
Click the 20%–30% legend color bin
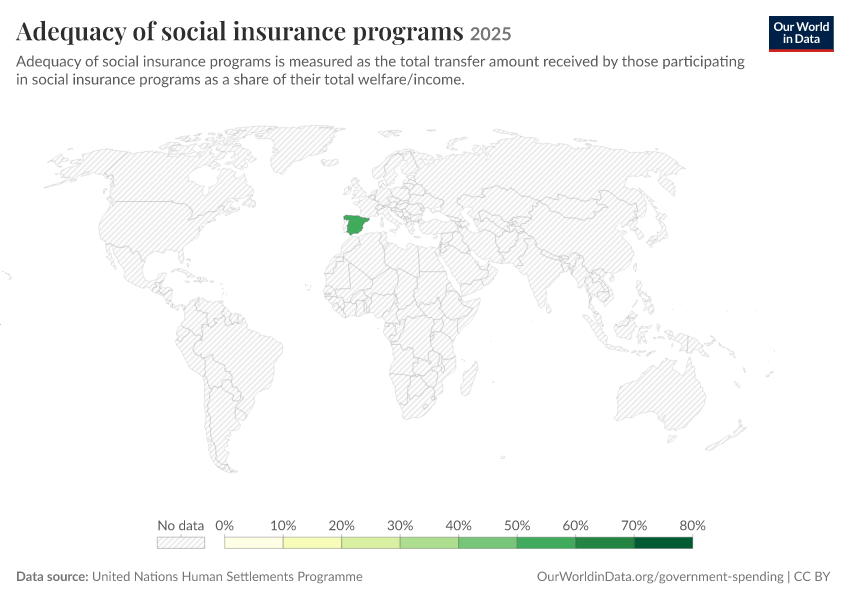371,543
